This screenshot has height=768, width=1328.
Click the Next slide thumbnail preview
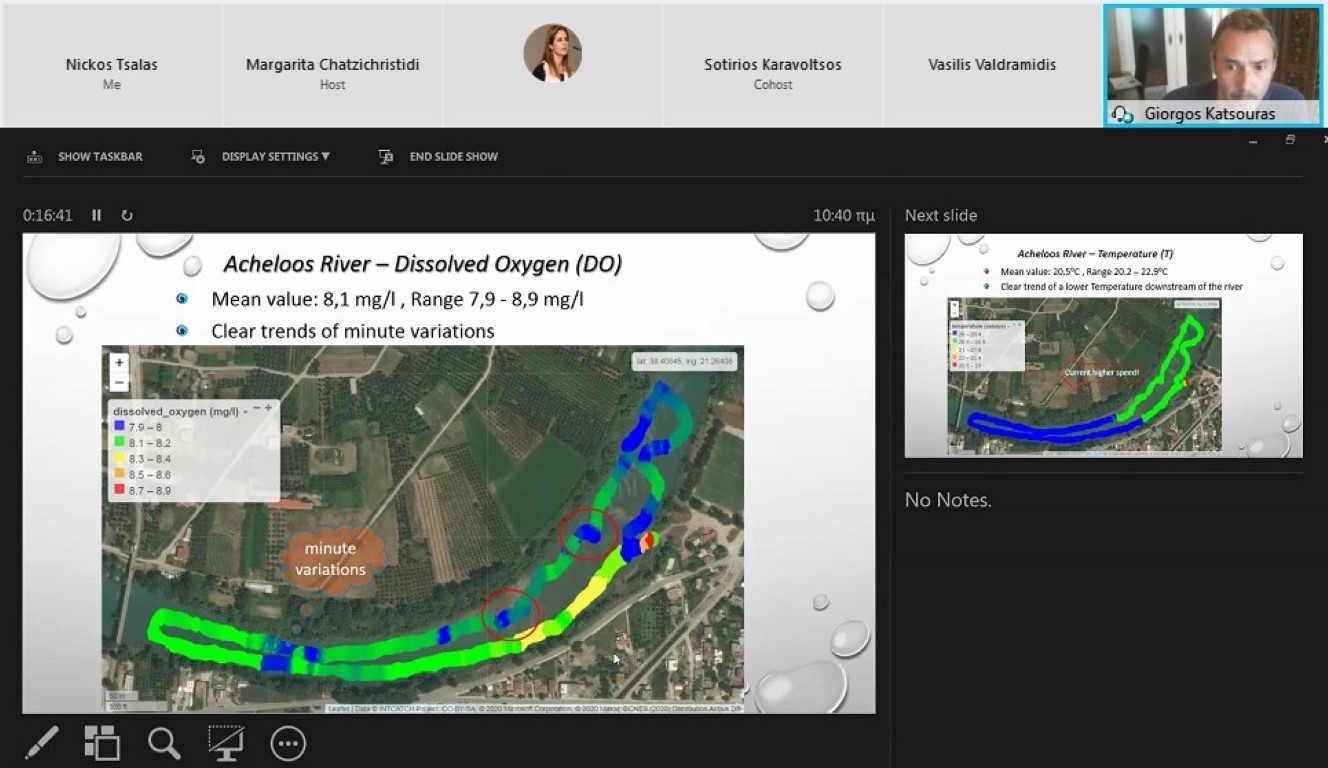[x=1103, y=345]
